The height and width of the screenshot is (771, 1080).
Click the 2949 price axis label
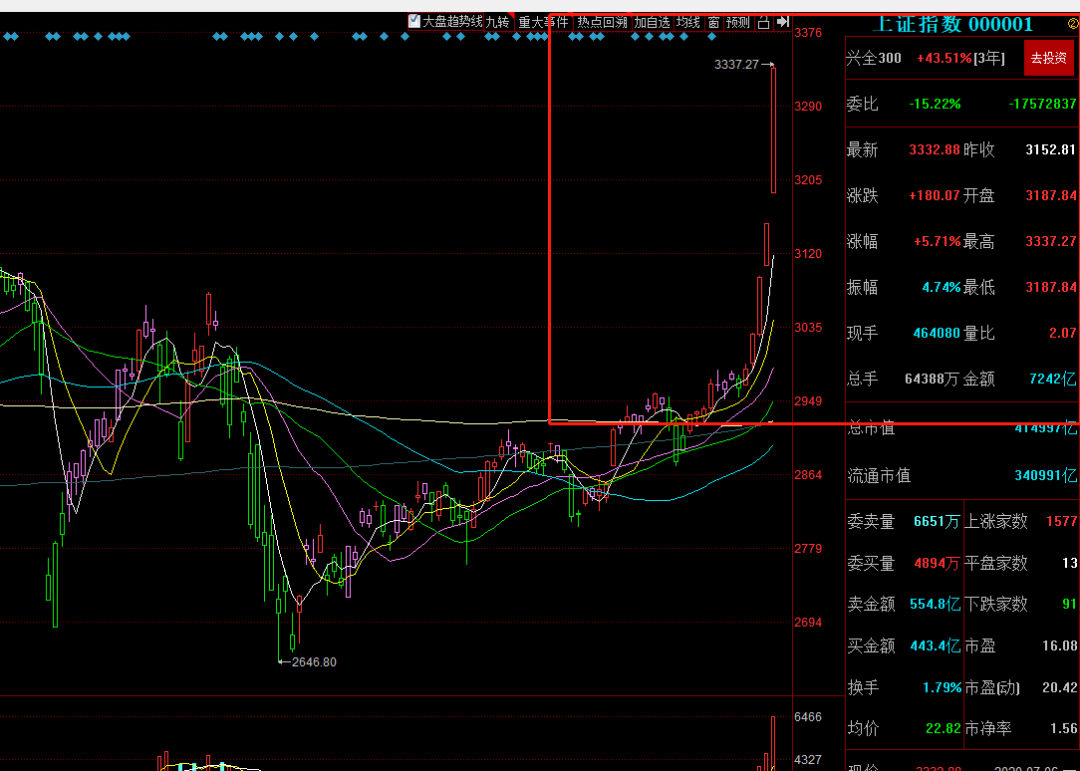(x=808, y=401)
